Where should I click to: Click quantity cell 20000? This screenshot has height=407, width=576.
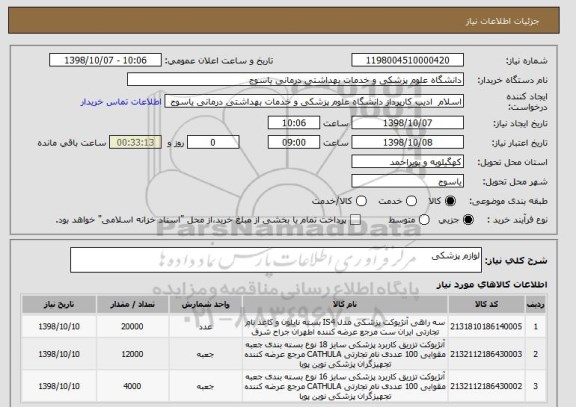tap(132, 327)
